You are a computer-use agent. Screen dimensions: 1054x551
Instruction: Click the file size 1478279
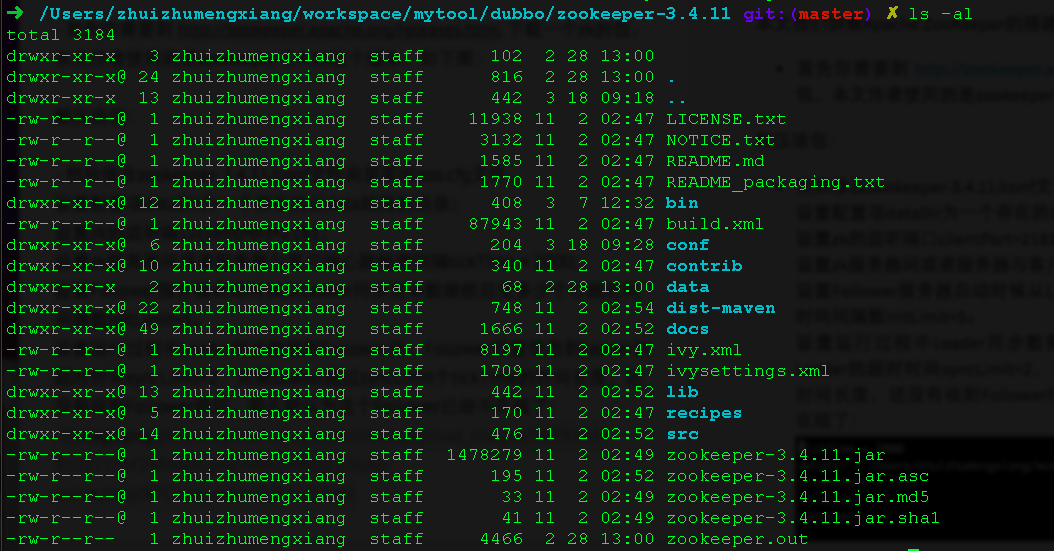coord(484,455)
